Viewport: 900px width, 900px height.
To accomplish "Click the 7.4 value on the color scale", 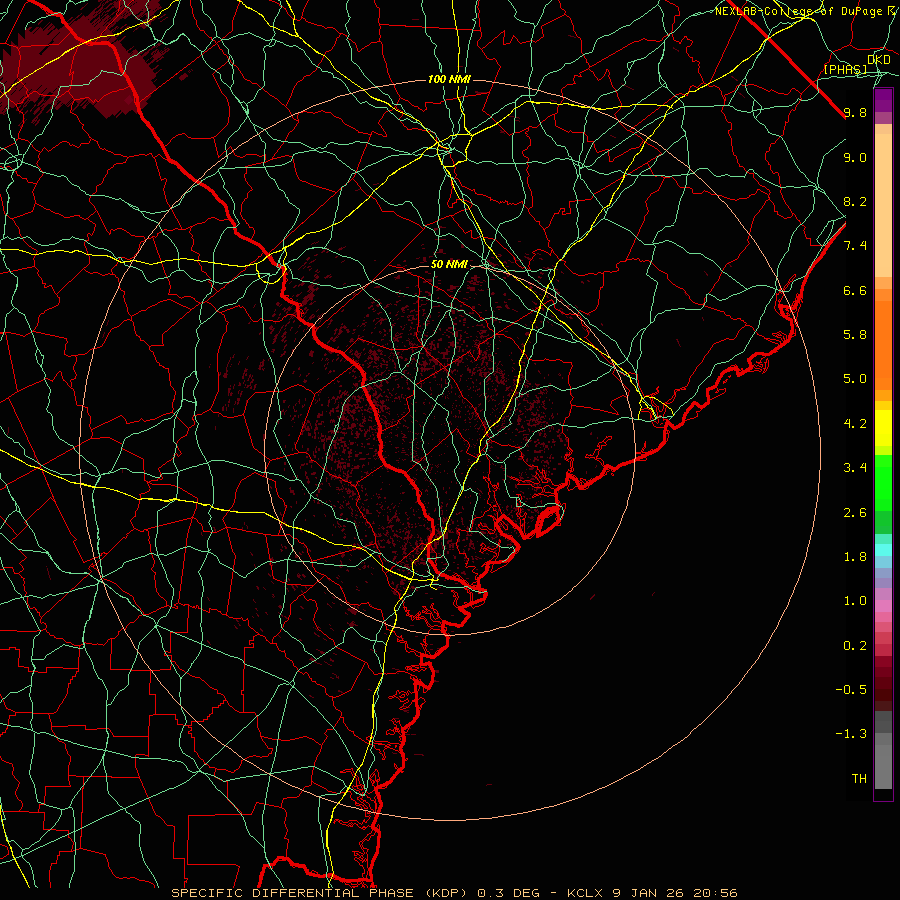I will (x=855, y=246).
